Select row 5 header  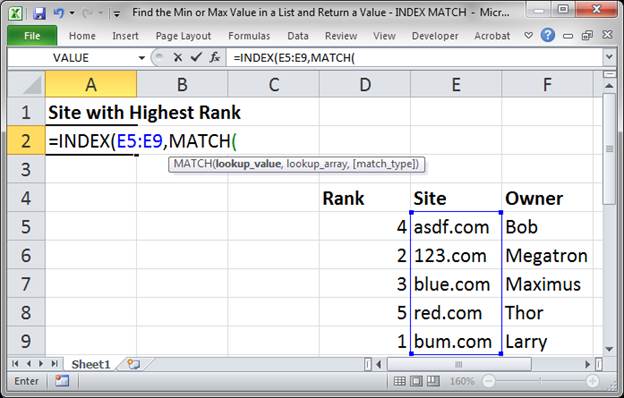point(26,226)
